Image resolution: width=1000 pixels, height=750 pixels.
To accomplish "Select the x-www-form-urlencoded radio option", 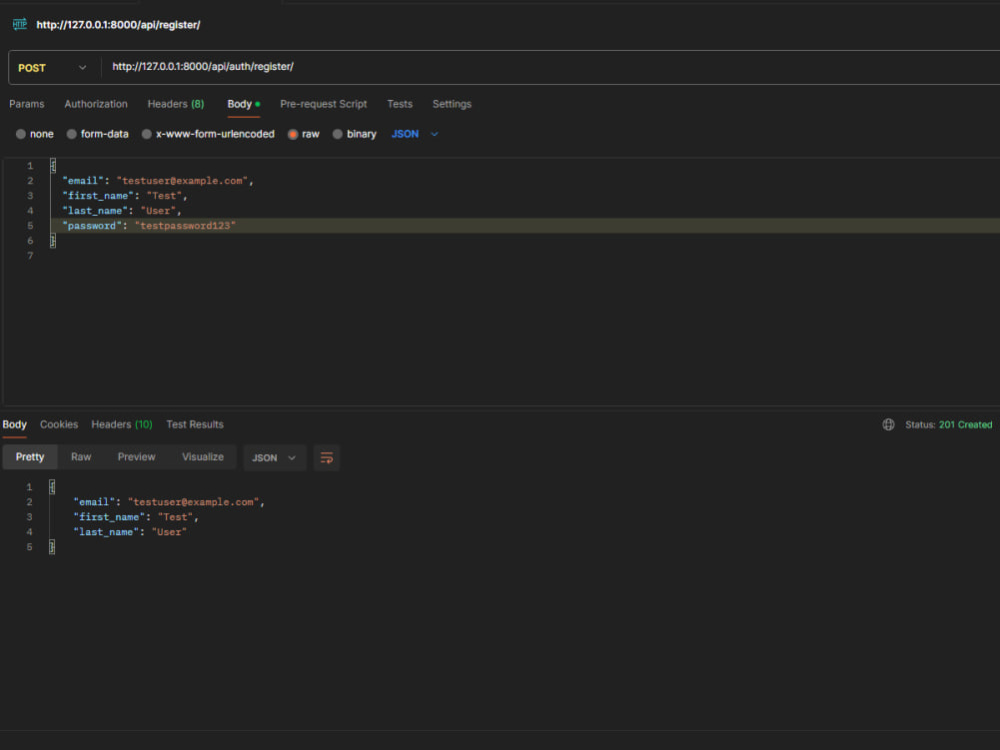I will (x=208, y=134).
